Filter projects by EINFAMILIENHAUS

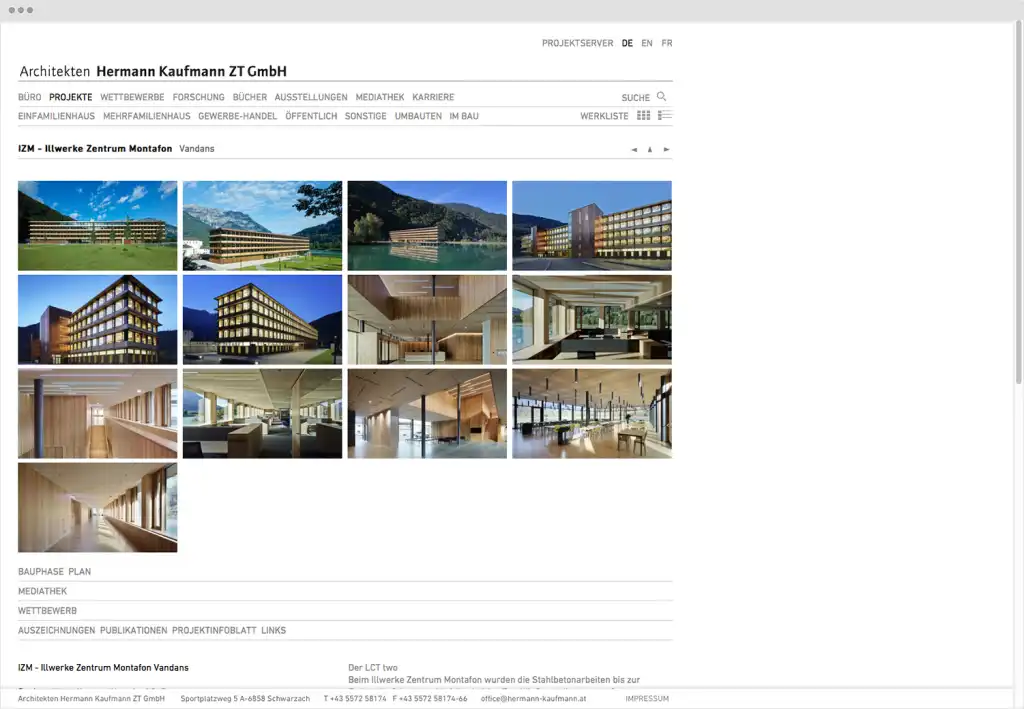coord(56,117)
